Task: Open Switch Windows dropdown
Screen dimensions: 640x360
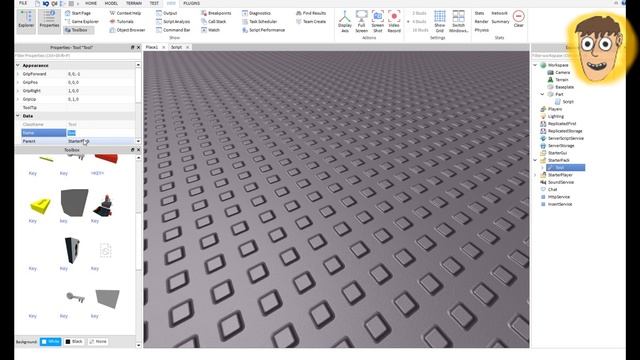Action: click(x=458, y=22)
